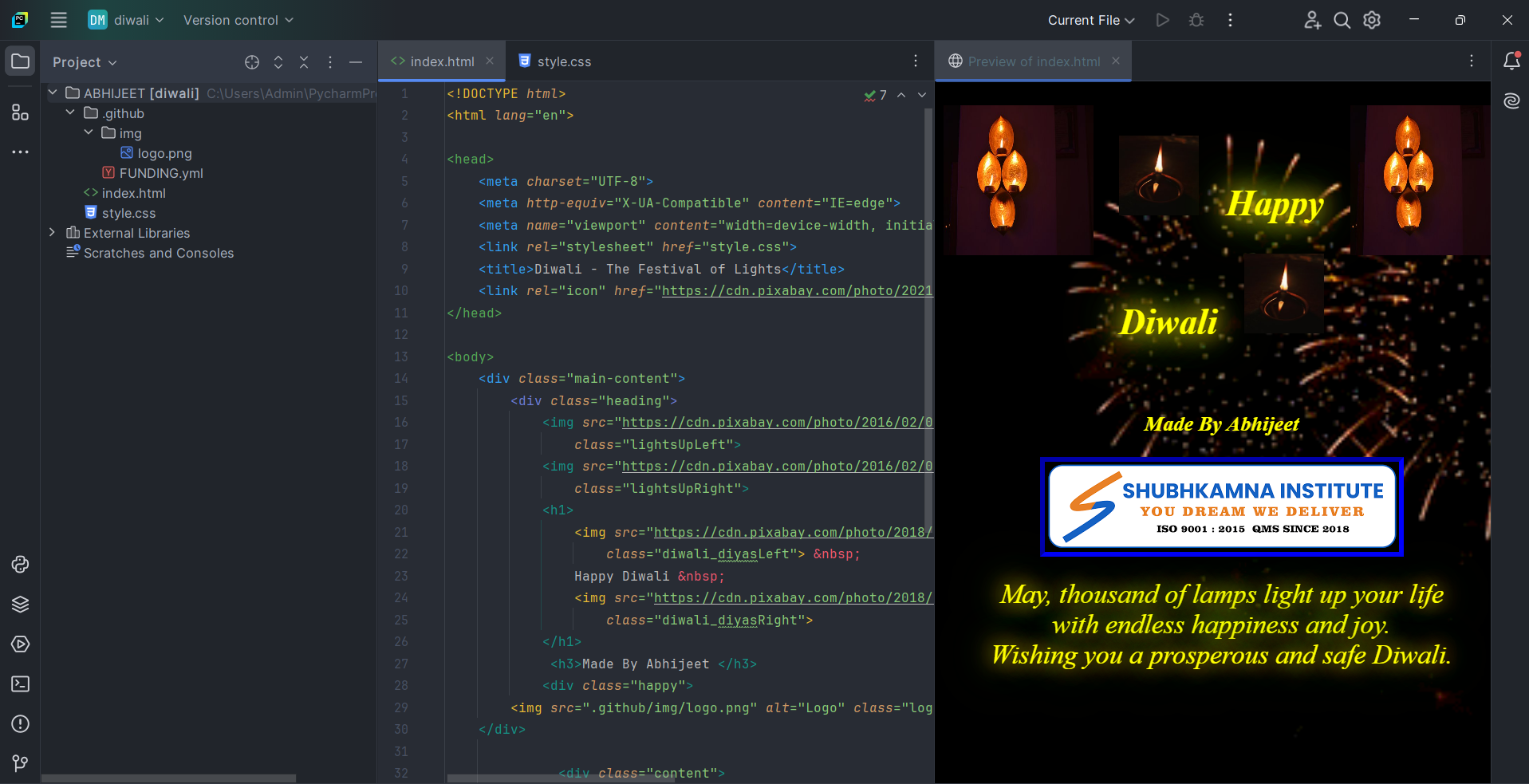Image resolution: width=1529 pixels, height=784 pixels.
Task: Click title text Diwali - The Festival of Lights
Action: click(x=658, y=270)
